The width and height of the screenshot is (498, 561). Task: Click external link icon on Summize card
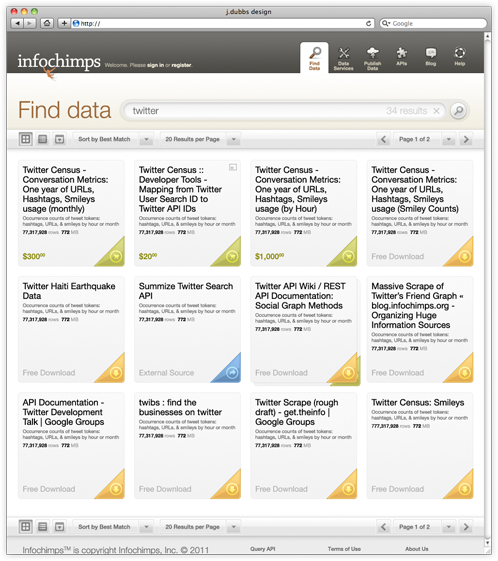tap(232, 373)
